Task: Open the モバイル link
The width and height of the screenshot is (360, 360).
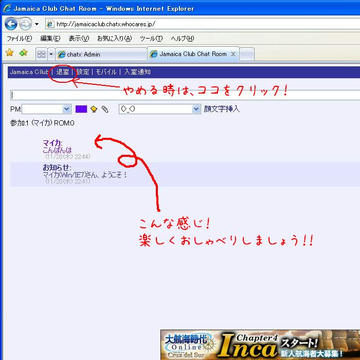Action: coord(106,72)
